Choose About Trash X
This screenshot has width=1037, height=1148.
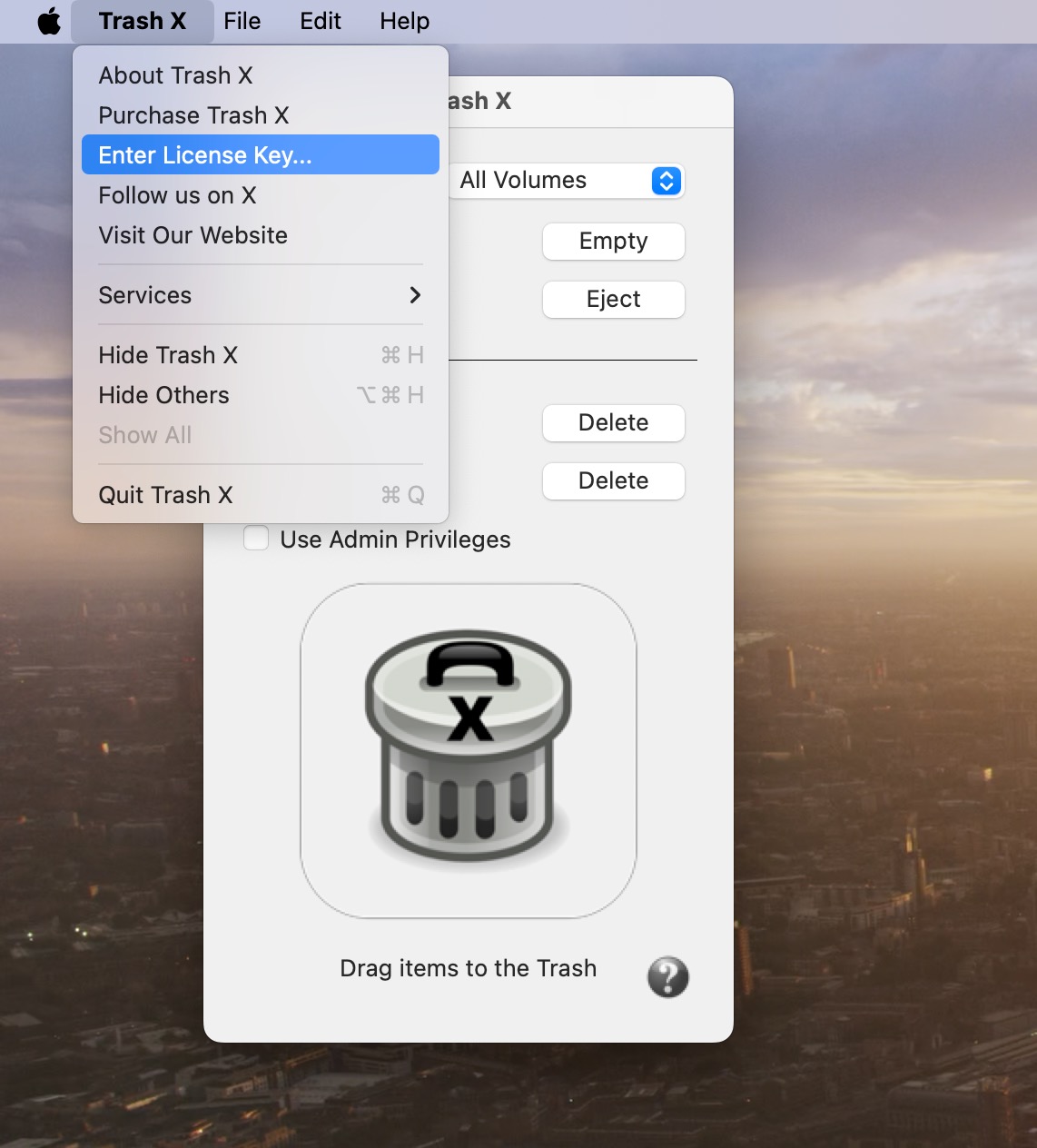(x=175, y=75)
